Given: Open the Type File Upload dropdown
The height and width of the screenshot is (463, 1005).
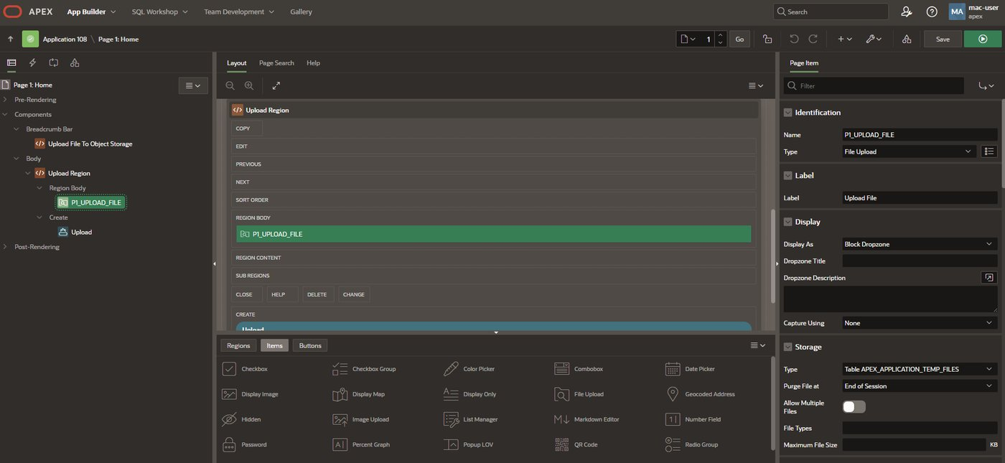Looking at the screenshot, I should [x=909, y=151].
